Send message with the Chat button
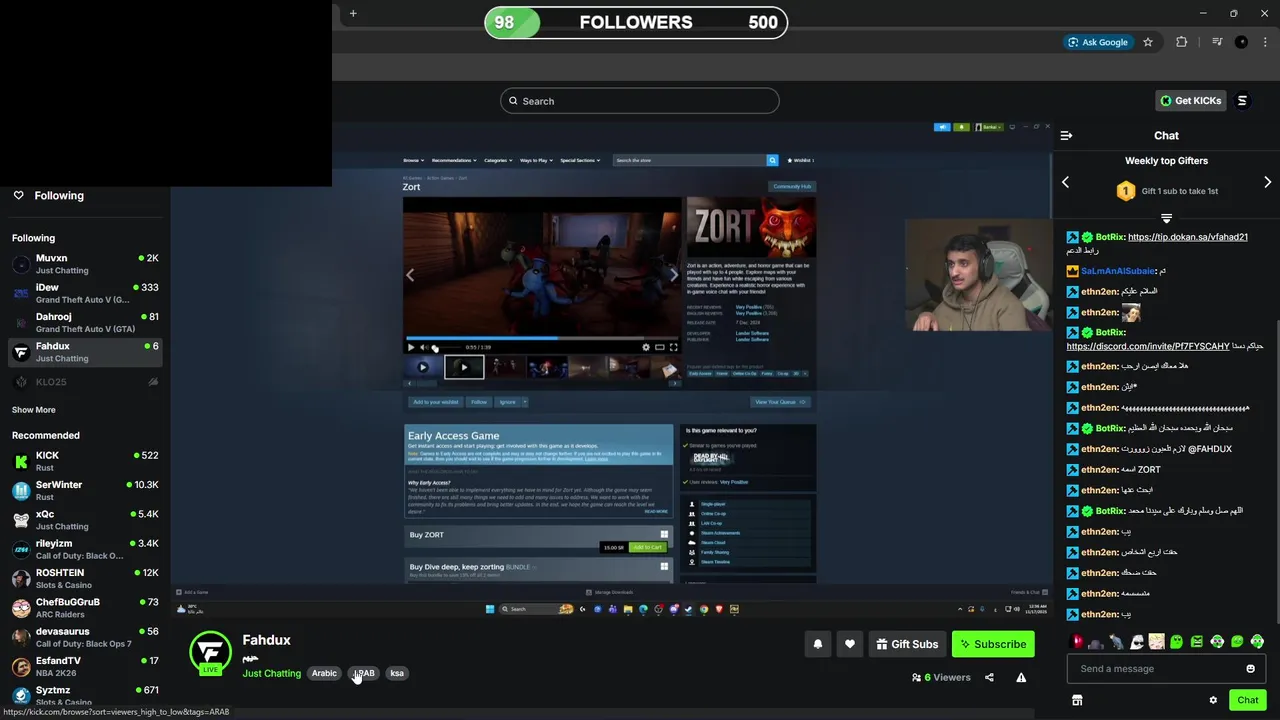The image size is (1280, 720). point(1247,700)
